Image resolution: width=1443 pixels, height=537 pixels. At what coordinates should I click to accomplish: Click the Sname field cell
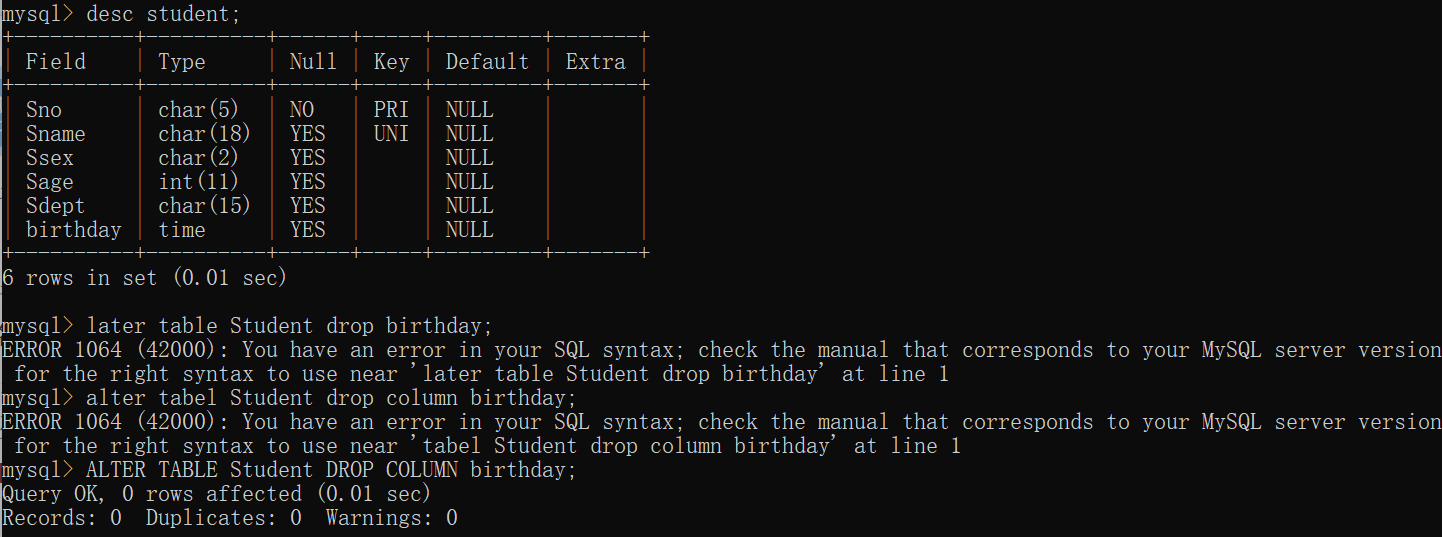[x=56, y=134]
